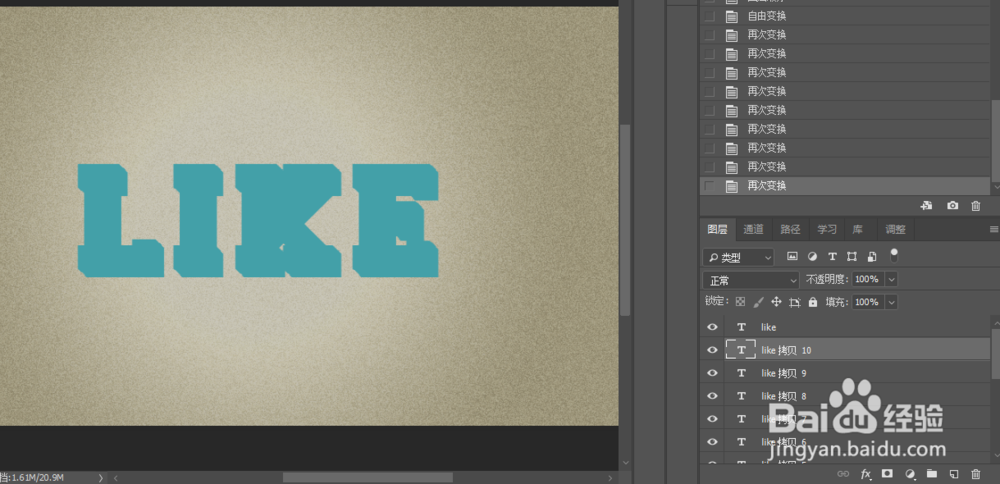The image size is (1000, 484).
Task: Click the horizontal scrollbar right arrow
Action: click(x=610, y=477)
